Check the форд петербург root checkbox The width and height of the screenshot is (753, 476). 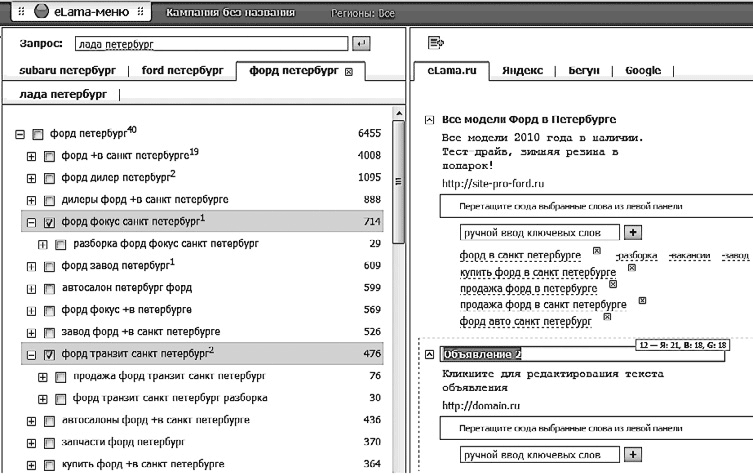[x=37, y=134]
